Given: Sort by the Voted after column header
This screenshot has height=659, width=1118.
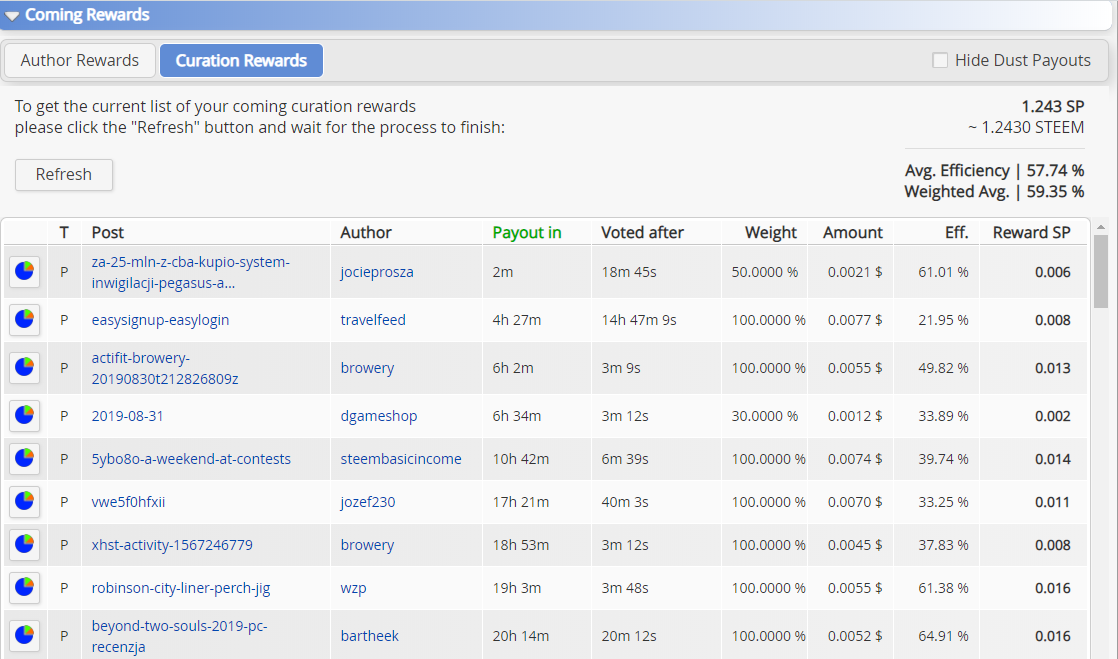Looking at the screenshot, I should coord(642,232).
